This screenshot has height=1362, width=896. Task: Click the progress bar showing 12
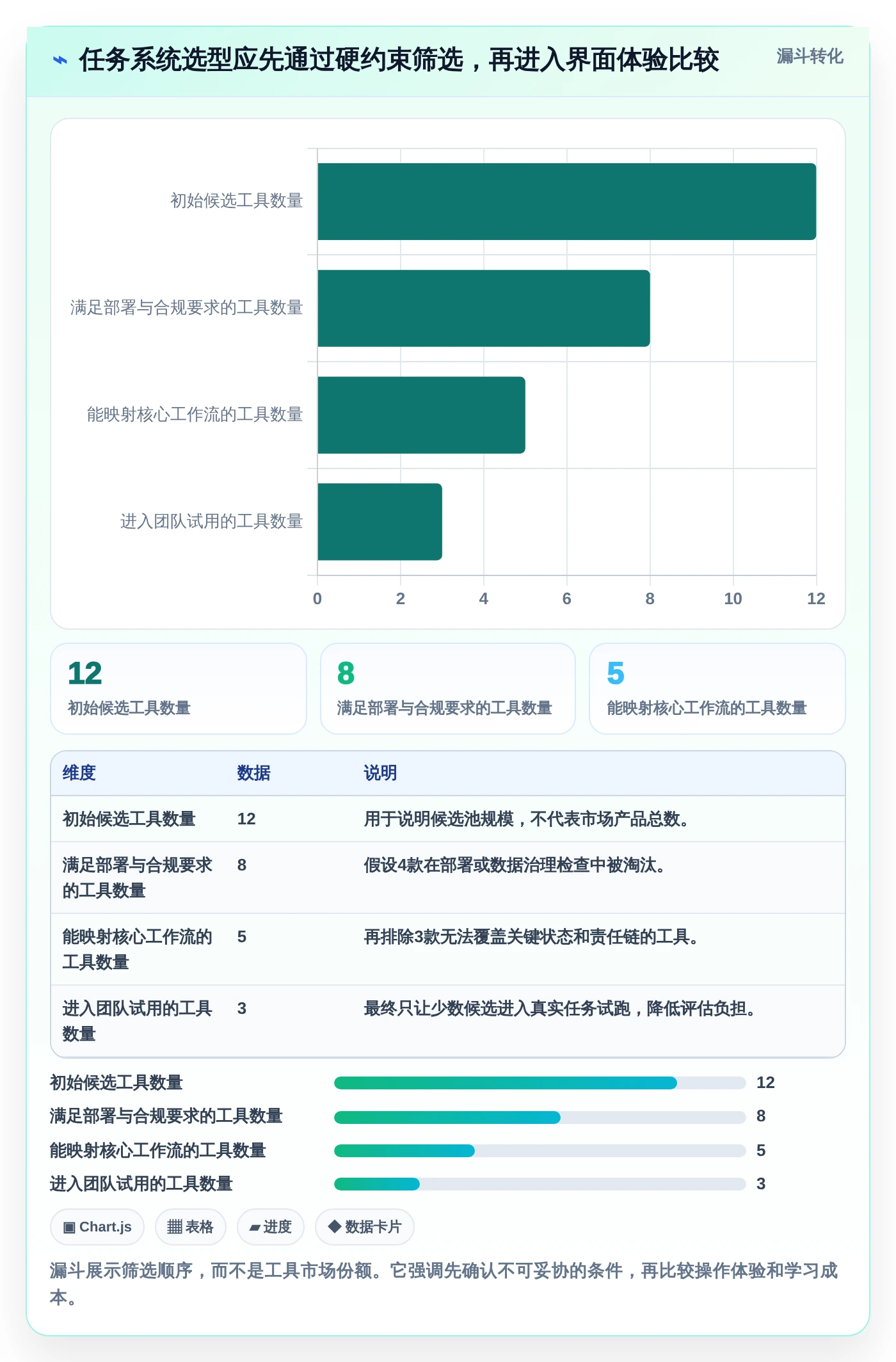(540, 1083)
